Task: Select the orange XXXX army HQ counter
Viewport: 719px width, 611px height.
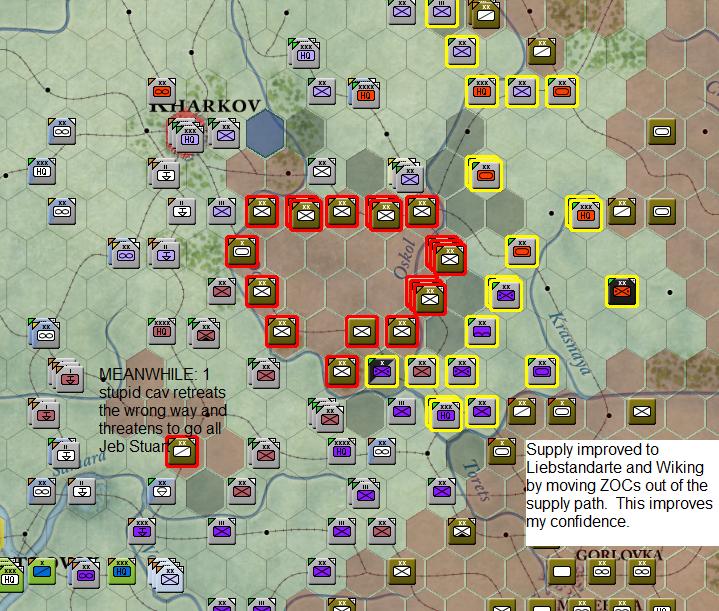Action: 365,95
